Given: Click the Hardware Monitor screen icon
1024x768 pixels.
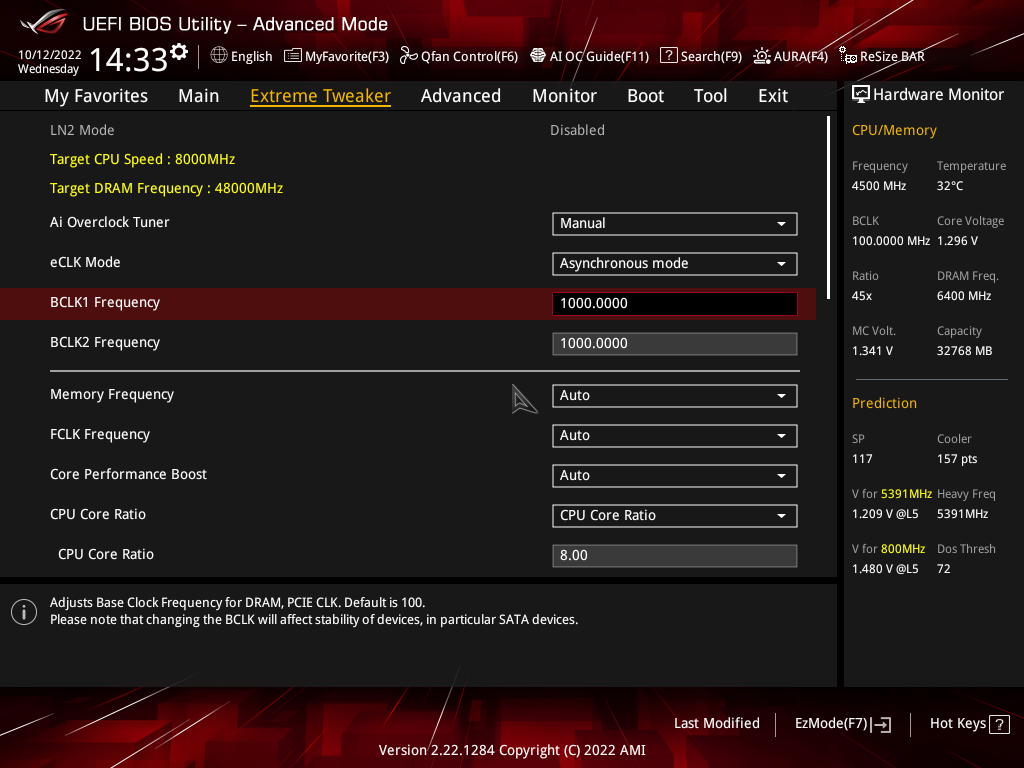Looking at the screenshot, I should [861, 95].
